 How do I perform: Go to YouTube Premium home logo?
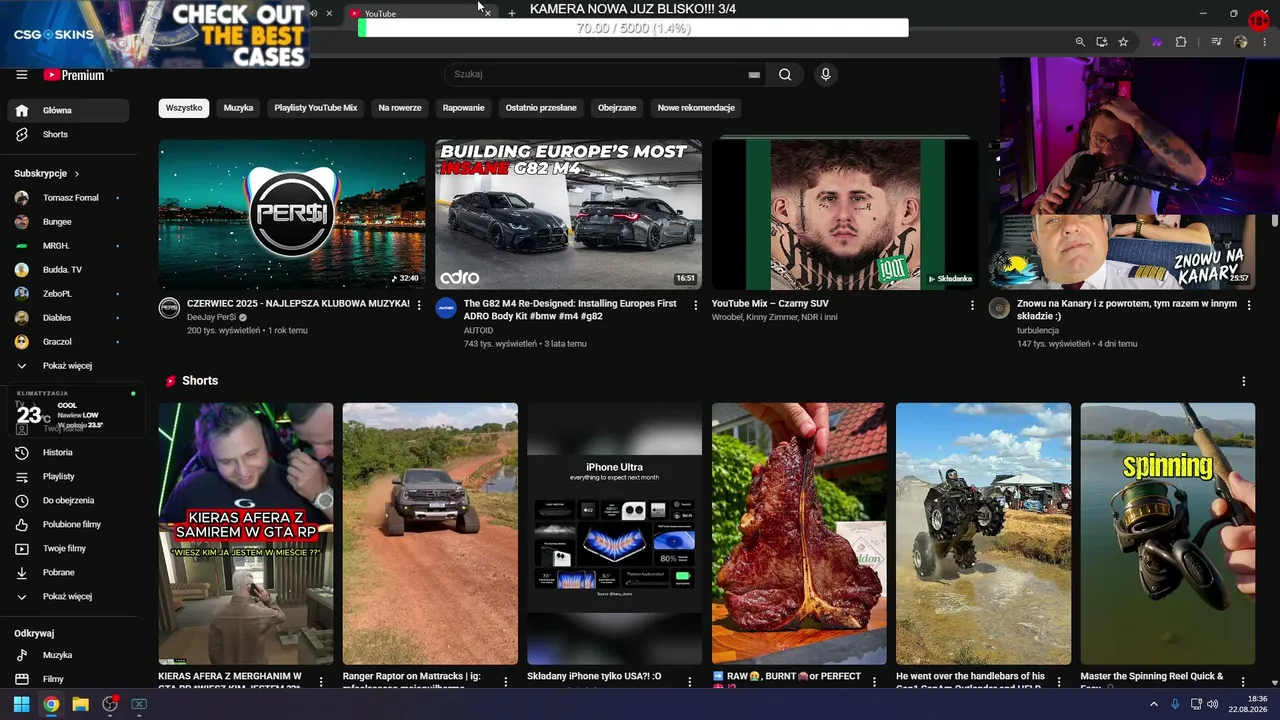click(x=74, y=75)
